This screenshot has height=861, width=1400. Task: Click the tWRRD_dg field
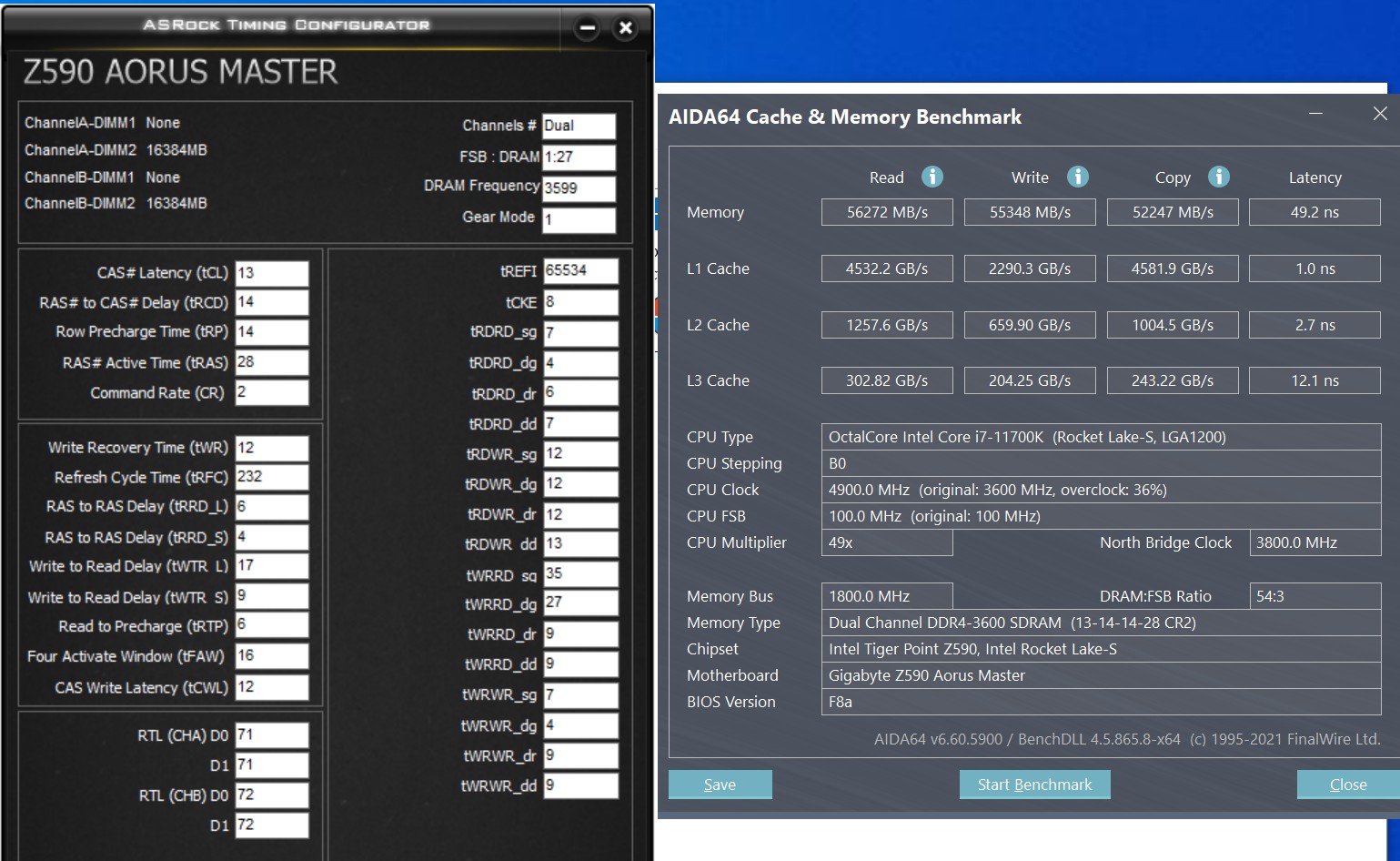tap(581, 603)
